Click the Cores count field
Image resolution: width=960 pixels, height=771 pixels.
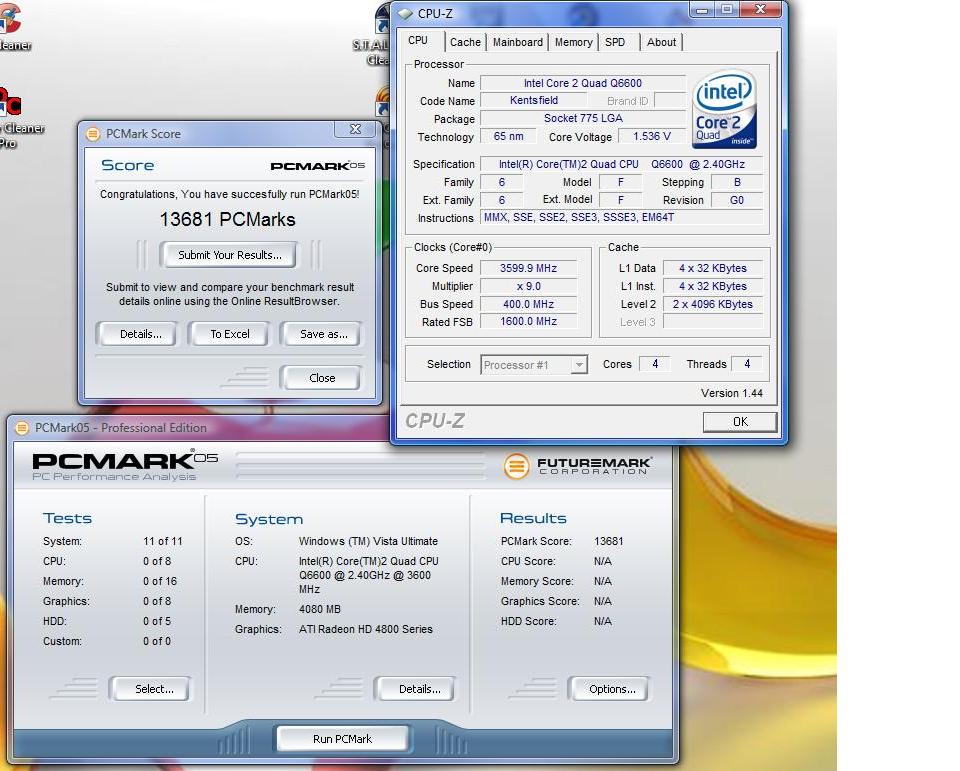pos(654,364)
